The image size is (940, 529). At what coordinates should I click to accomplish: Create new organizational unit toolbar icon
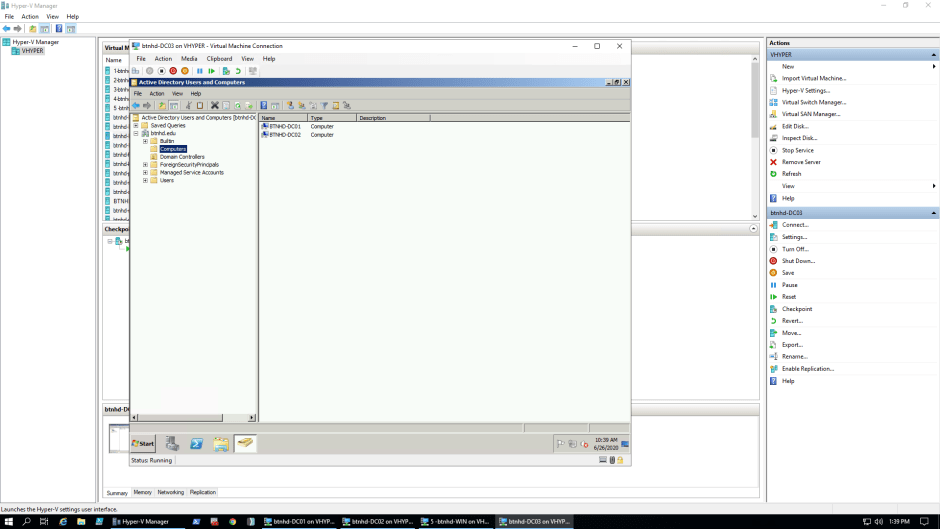point(313,106)
